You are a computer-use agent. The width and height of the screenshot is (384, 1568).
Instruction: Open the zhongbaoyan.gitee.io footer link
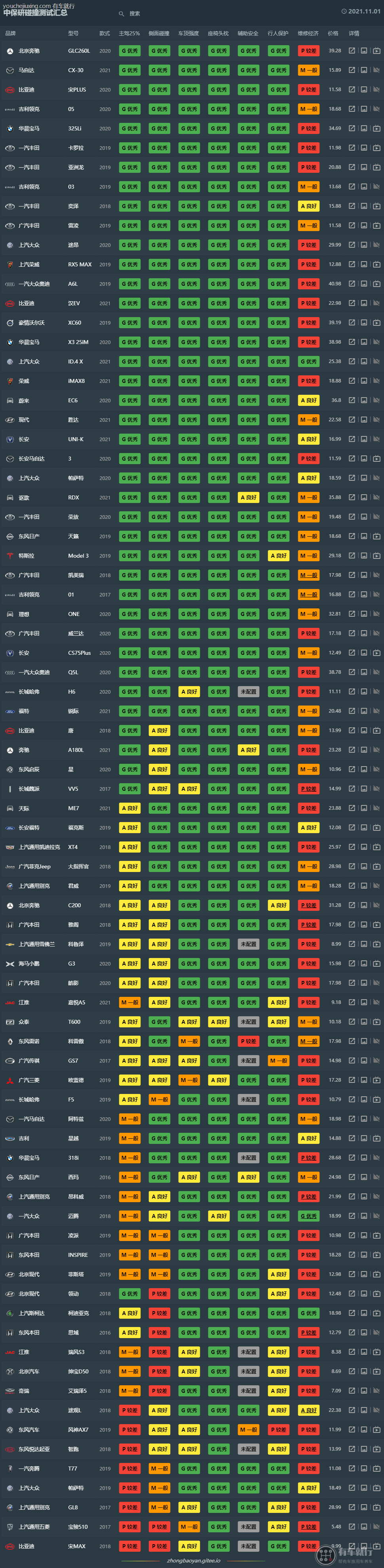pos(193,1561)
